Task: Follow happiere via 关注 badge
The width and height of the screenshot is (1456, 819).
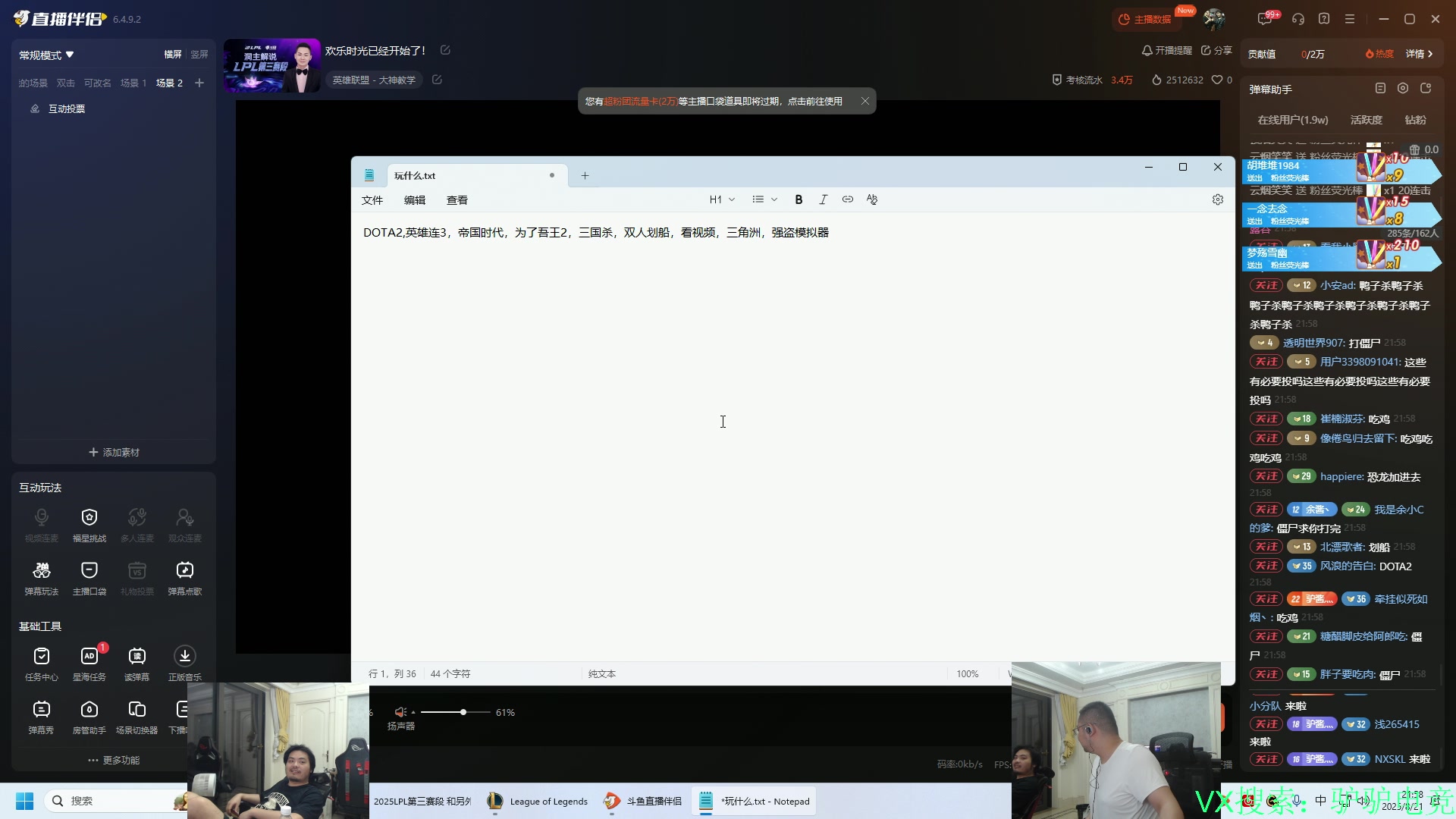Action: coord(1266,476)
